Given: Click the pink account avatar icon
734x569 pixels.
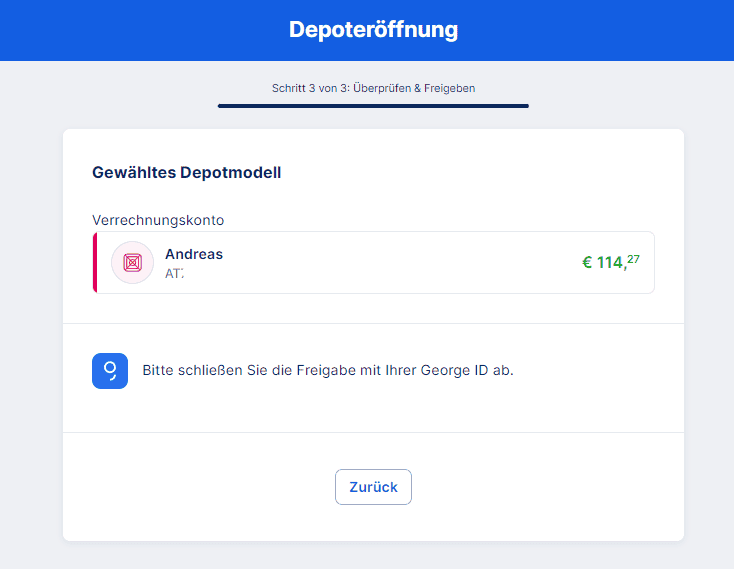Looking at the screenshot, I should (132, 263).
